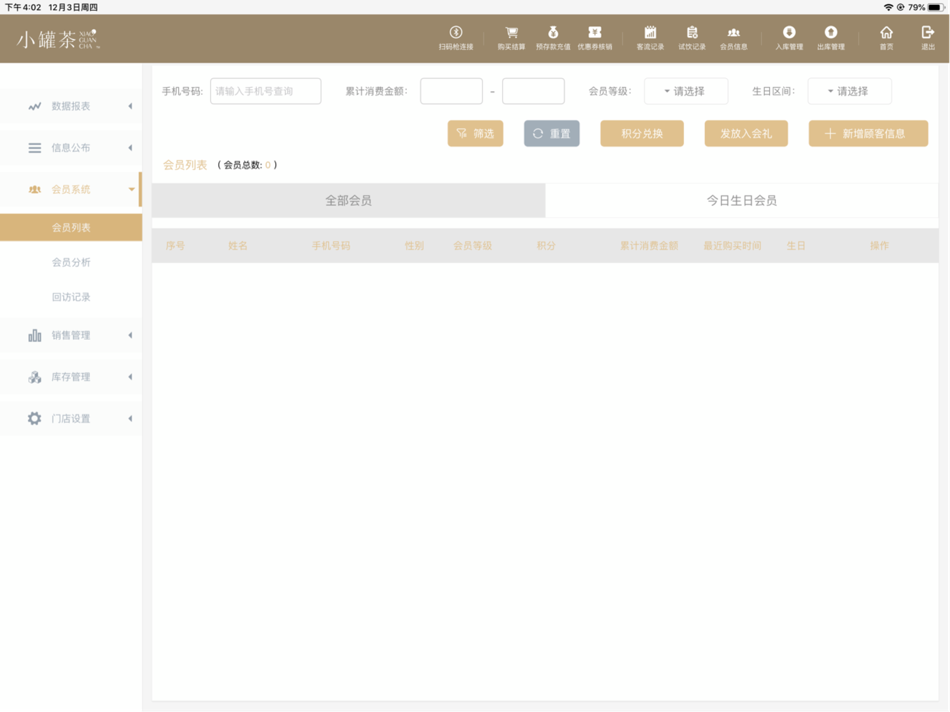Screen dimensions: 950x712
Task: Click the status bar time 下午4:02
Action: click(23, 7)
